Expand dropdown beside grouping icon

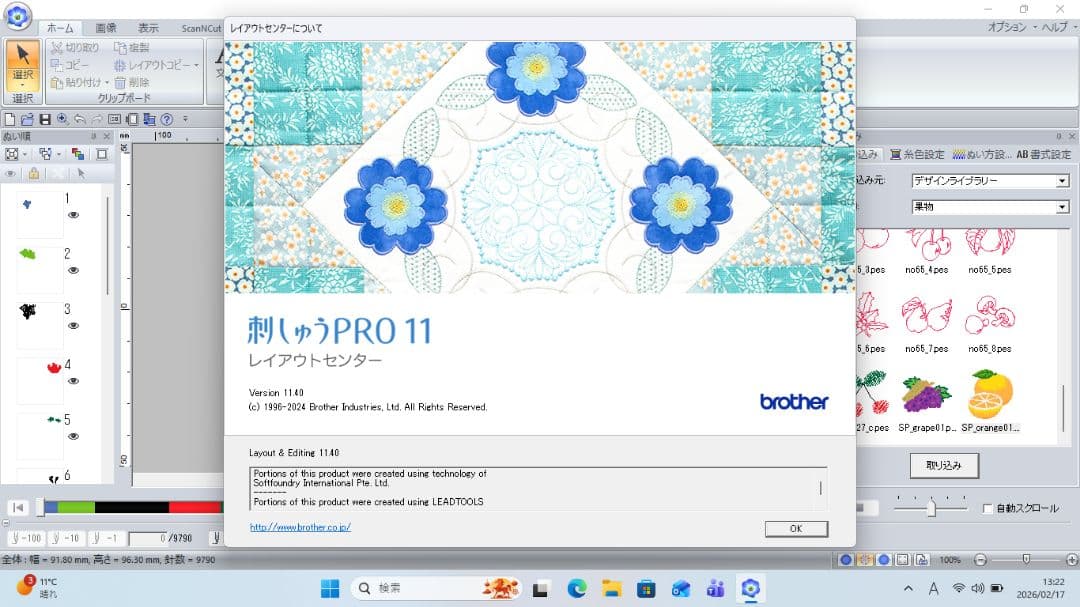tap(59, 154)
